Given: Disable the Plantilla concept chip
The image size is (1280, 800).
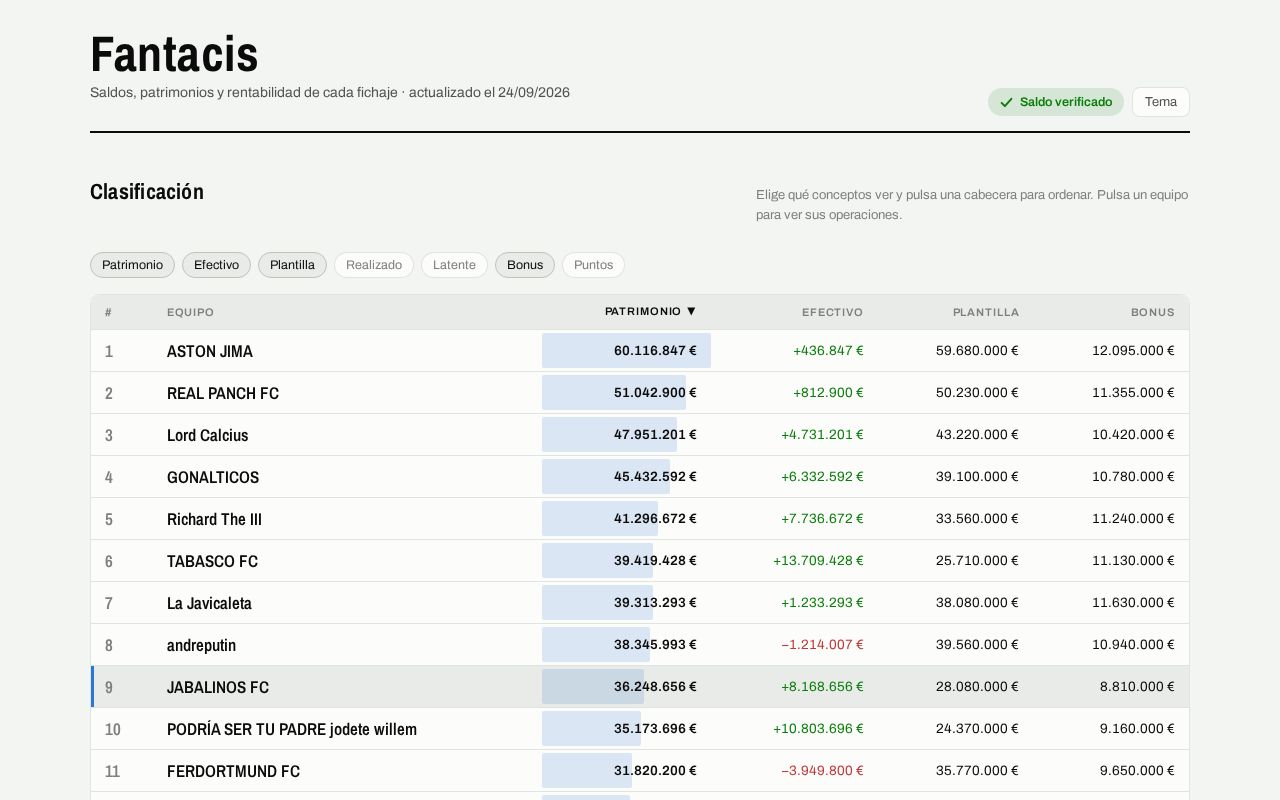Looking at the screenshot, I should (292, 265).
